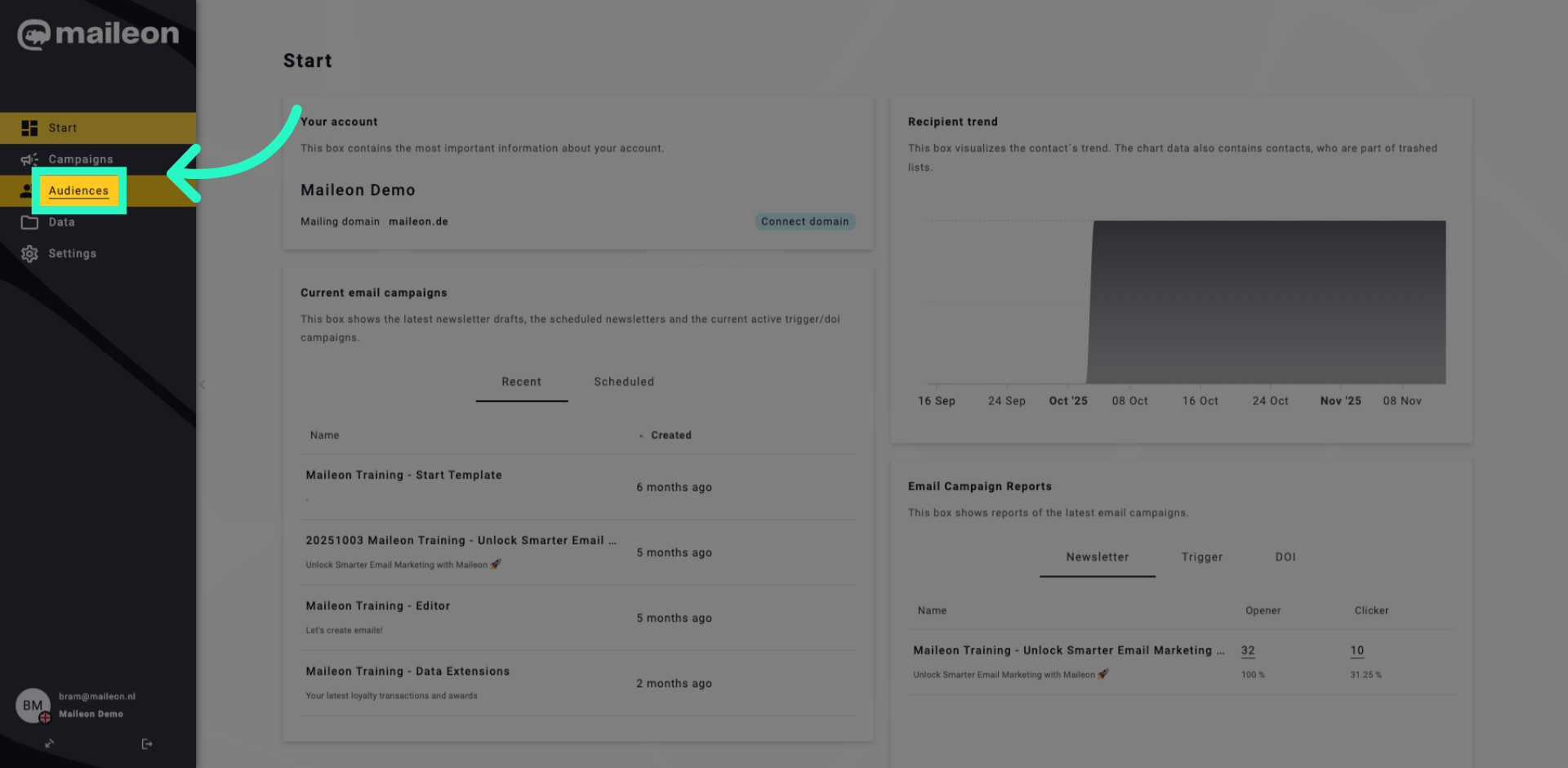Viewport: 1568px width, 768px height.
Task: Click the bram@maileon.nl account email
Action: [x=97, y=696]
